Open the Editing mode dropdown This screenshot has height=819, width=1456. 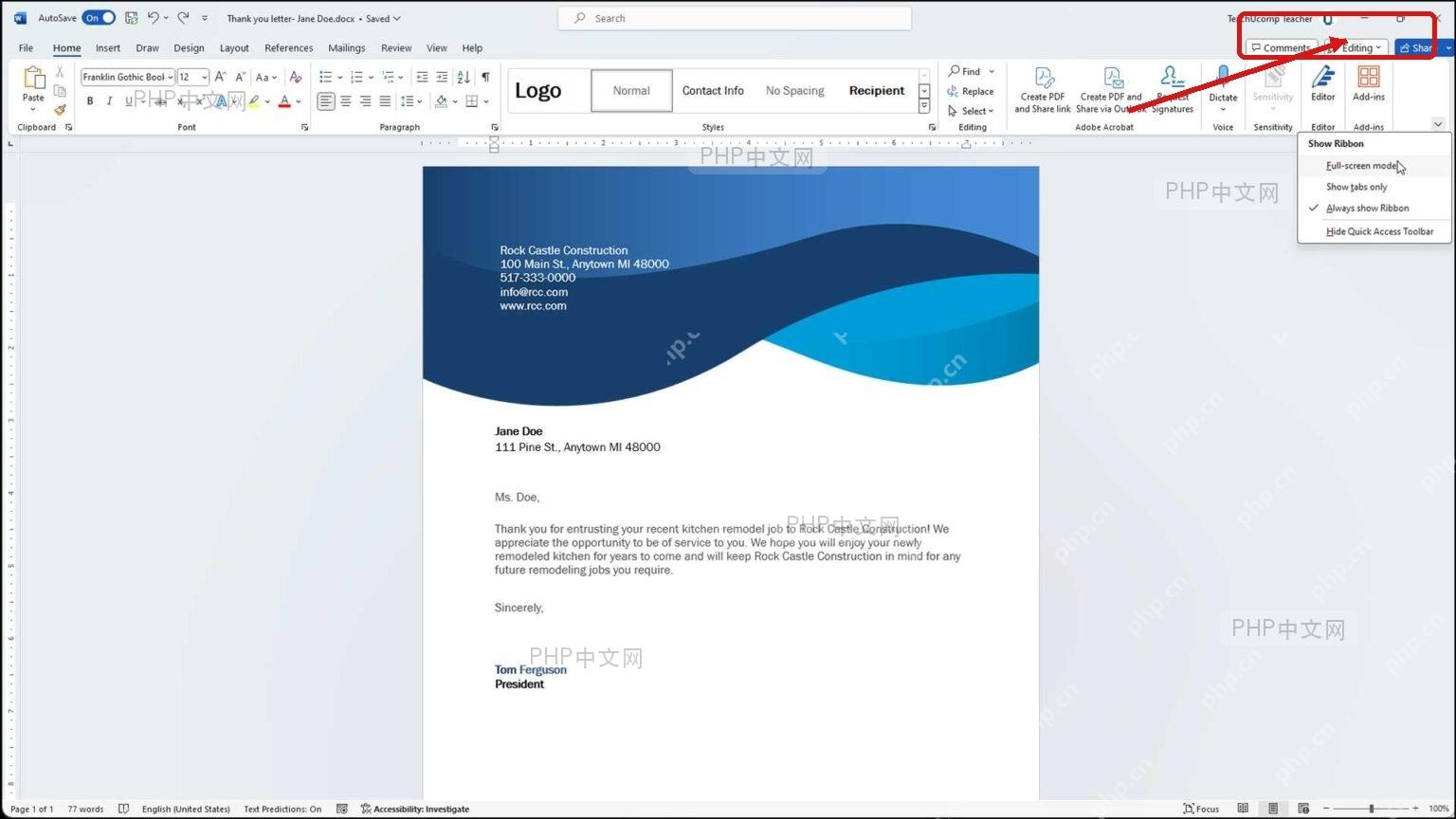(x=1356, y=47)
